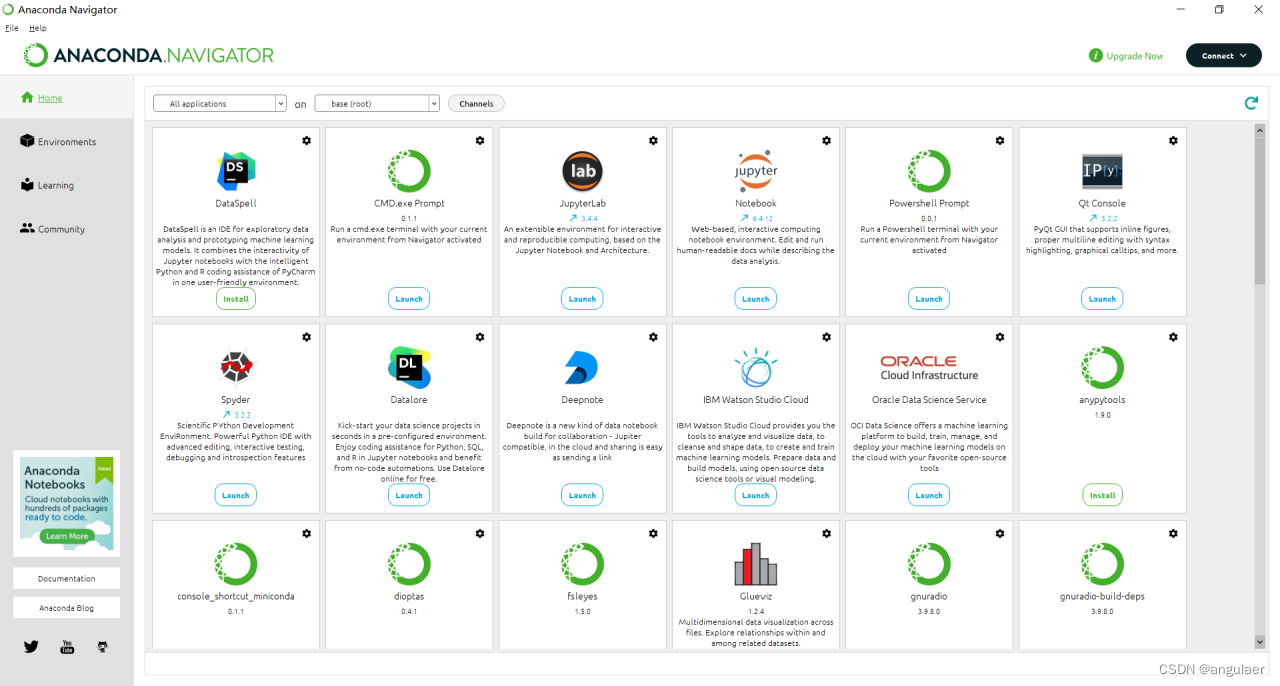Open the Jupyter Notebook tile gear options
Image resolution: width=1280 pixels, height=686 pixels.
point(826,141)
